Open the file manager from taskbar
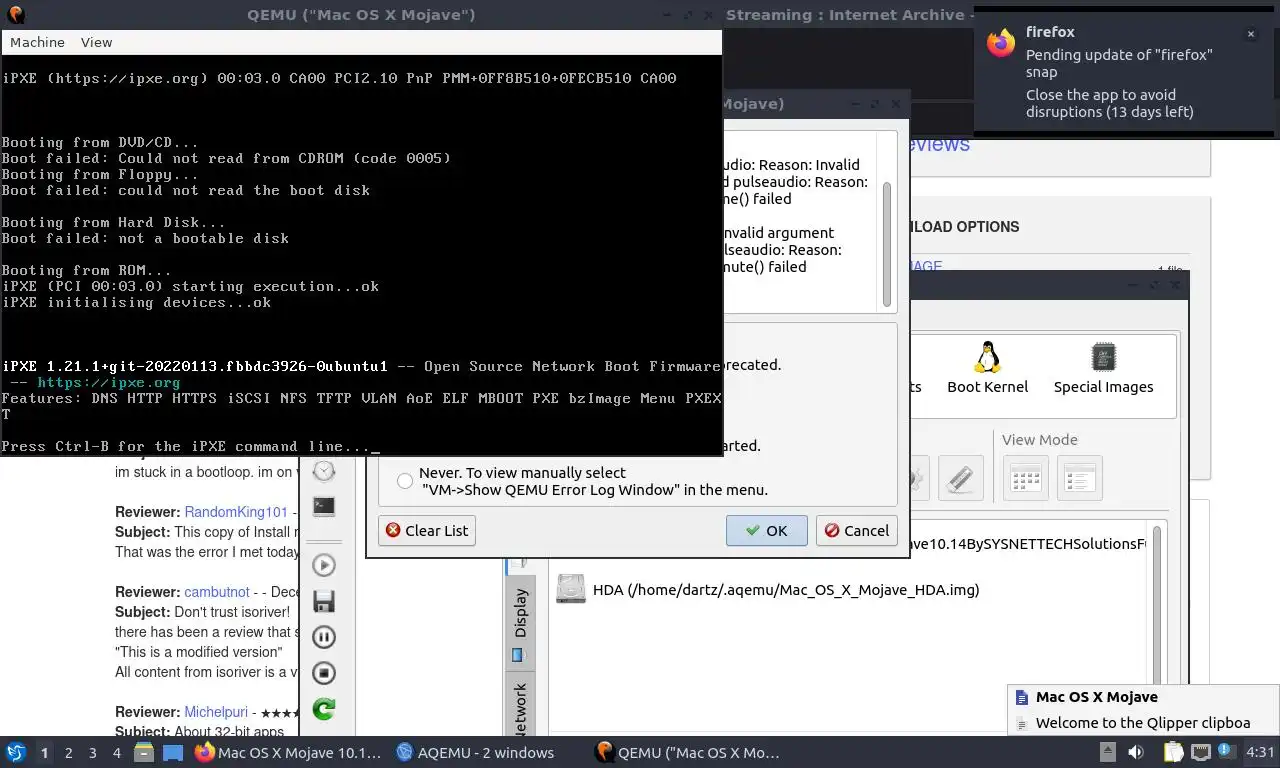Screen dimensions: 1280x768 [144, 752]
